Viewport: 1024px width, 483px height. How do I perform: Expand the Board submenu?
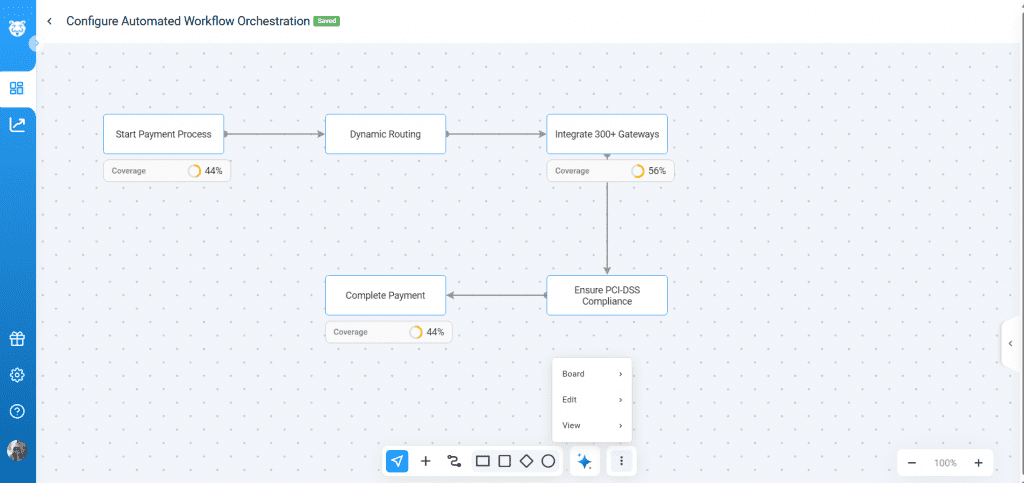click(592, 374)
